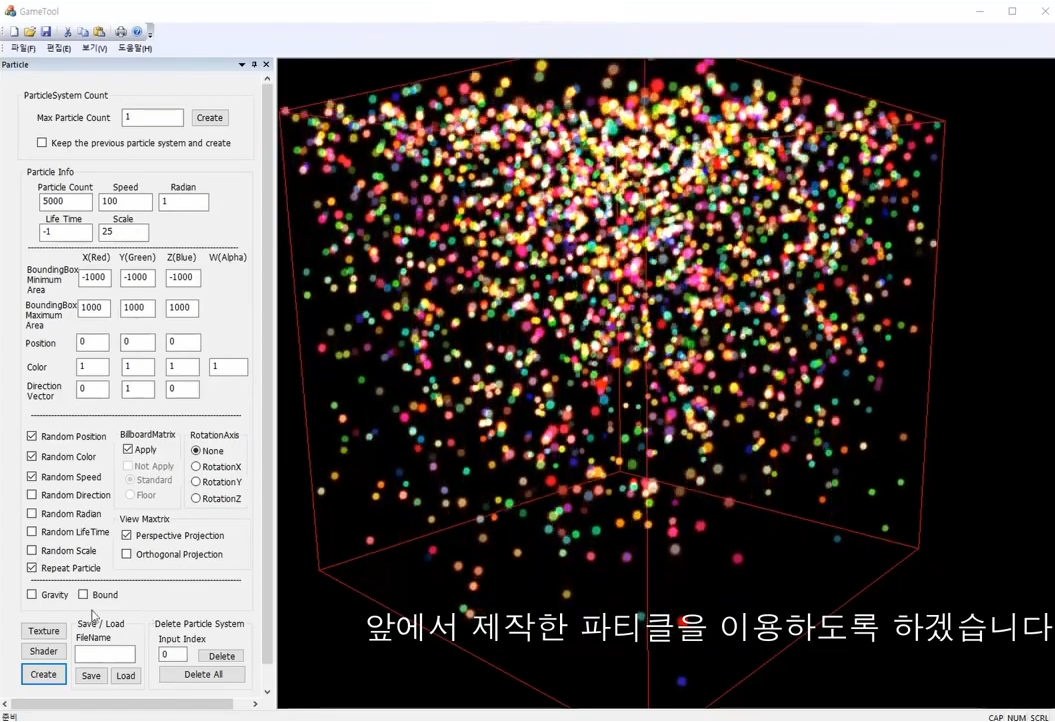Open the Particle panel dropdown arrow
Screen dimensions: 1055x722
[242, 64]
